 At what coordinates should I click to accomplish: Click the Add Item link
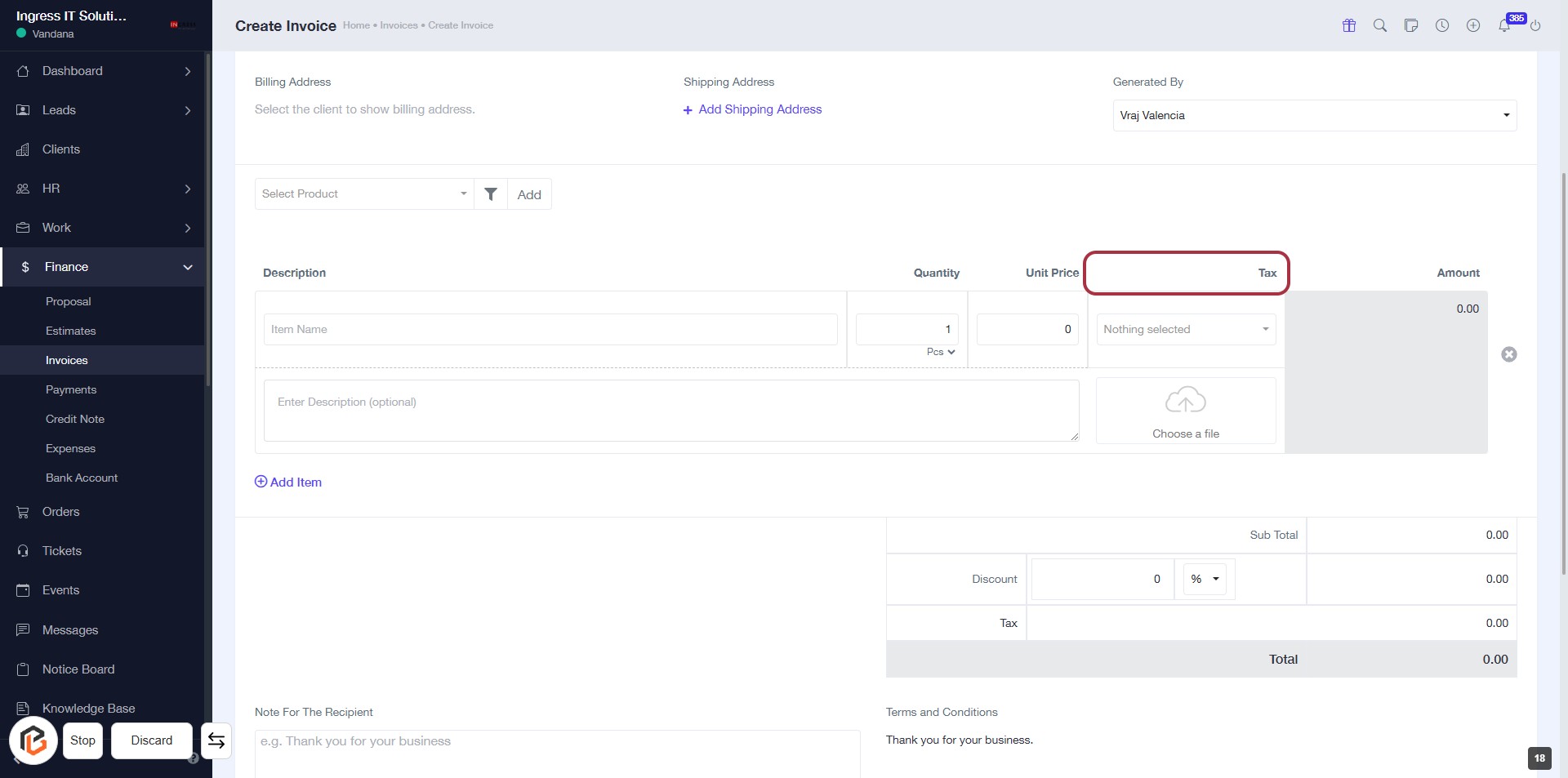tap(288, 482)
